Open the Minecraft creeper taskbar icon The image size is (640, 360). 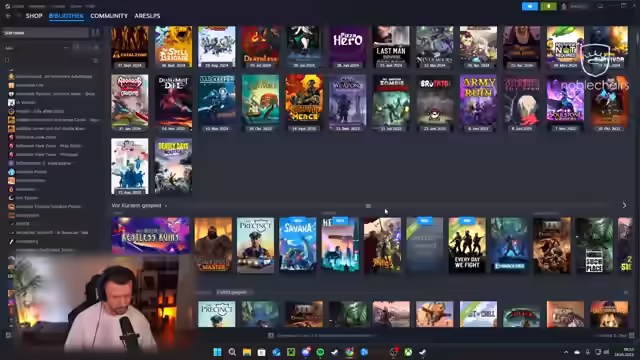point(291,352)
